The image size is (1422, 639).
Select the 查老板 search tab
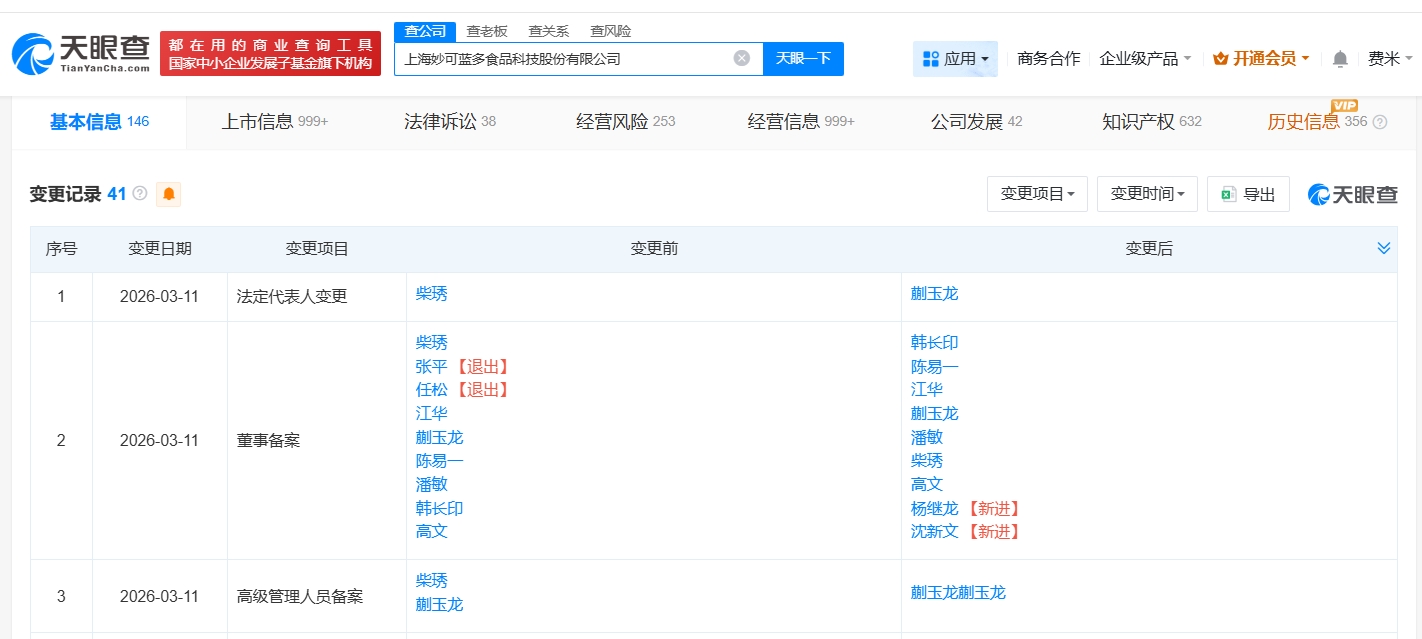(x=487, y=31)
